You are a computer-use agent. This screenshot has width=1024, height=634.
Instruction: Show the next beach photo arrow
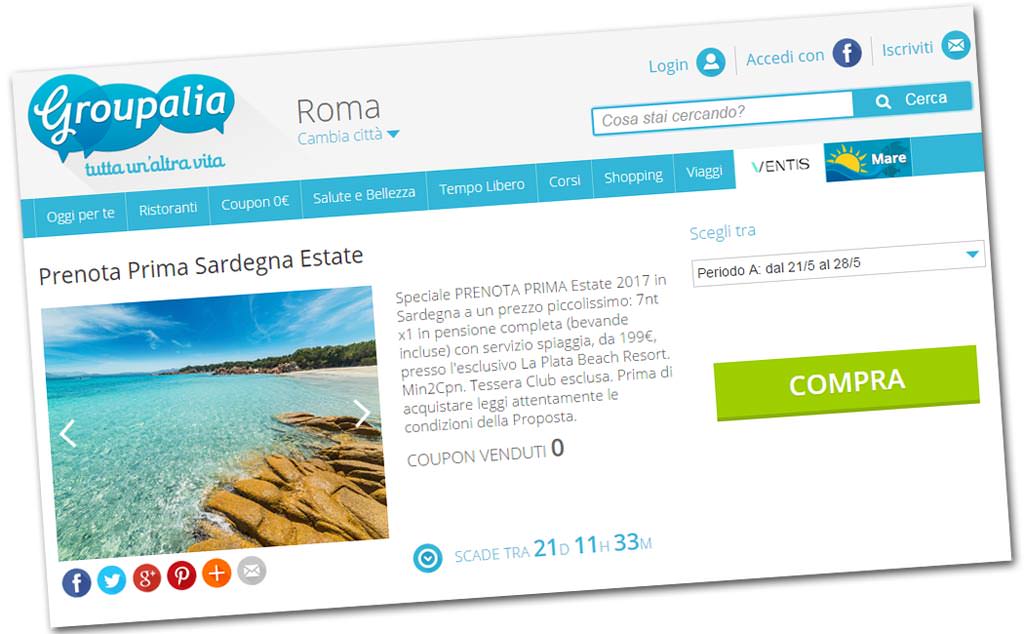[x=362, y=413]
